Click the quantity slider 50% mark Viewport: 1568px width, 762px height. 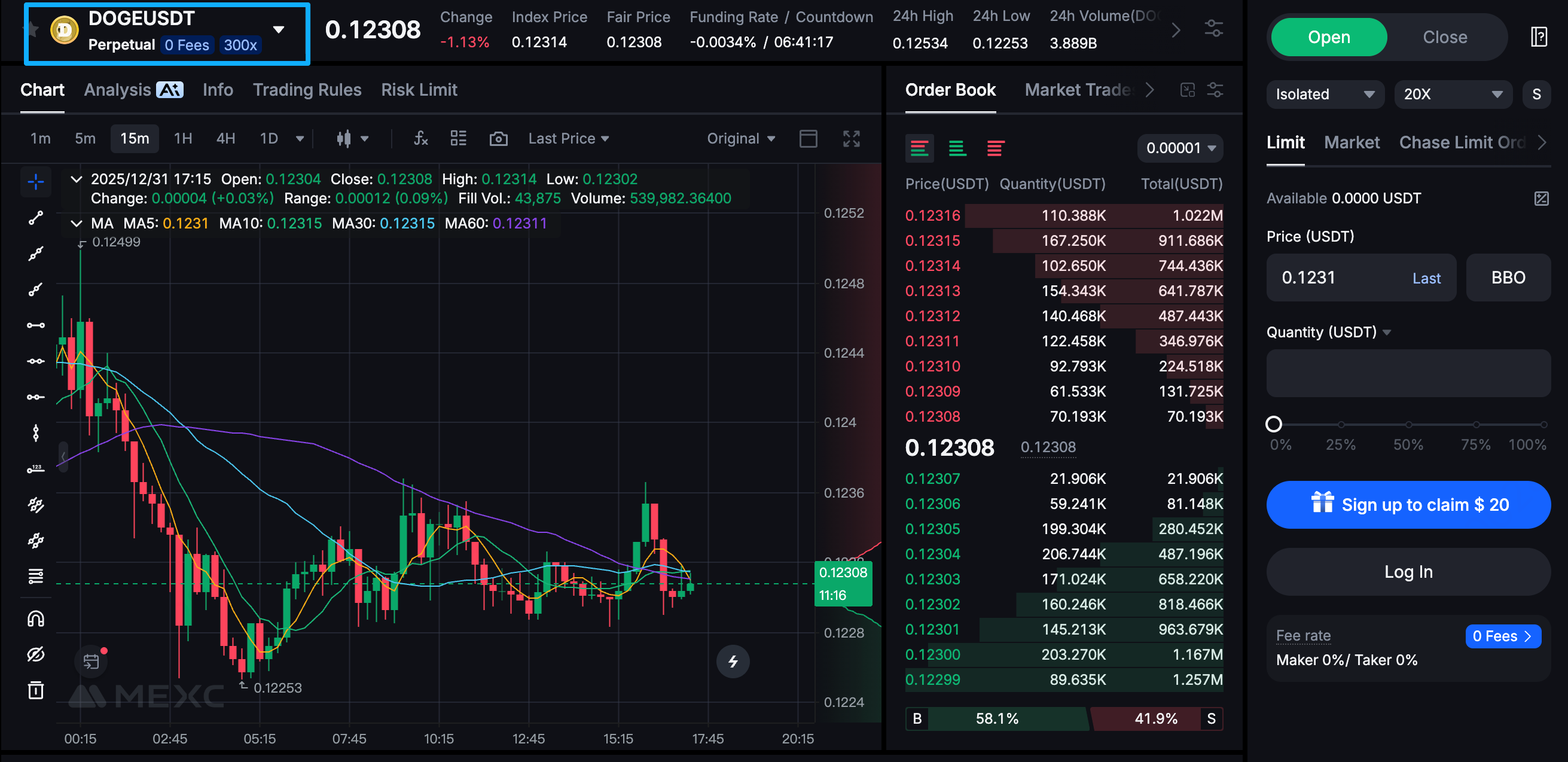[1408, 424]
